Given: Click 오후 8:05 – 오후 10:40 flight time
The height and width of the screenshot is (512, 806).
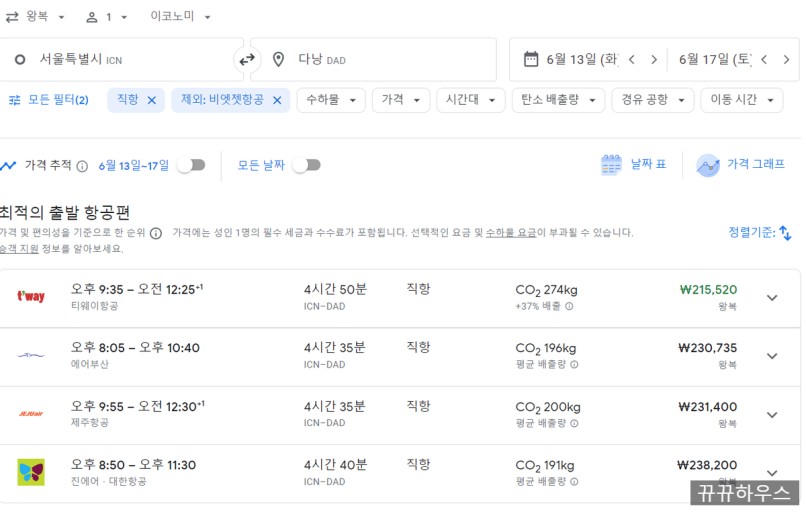Looking at the screenshot, I should tap(135, 348).
